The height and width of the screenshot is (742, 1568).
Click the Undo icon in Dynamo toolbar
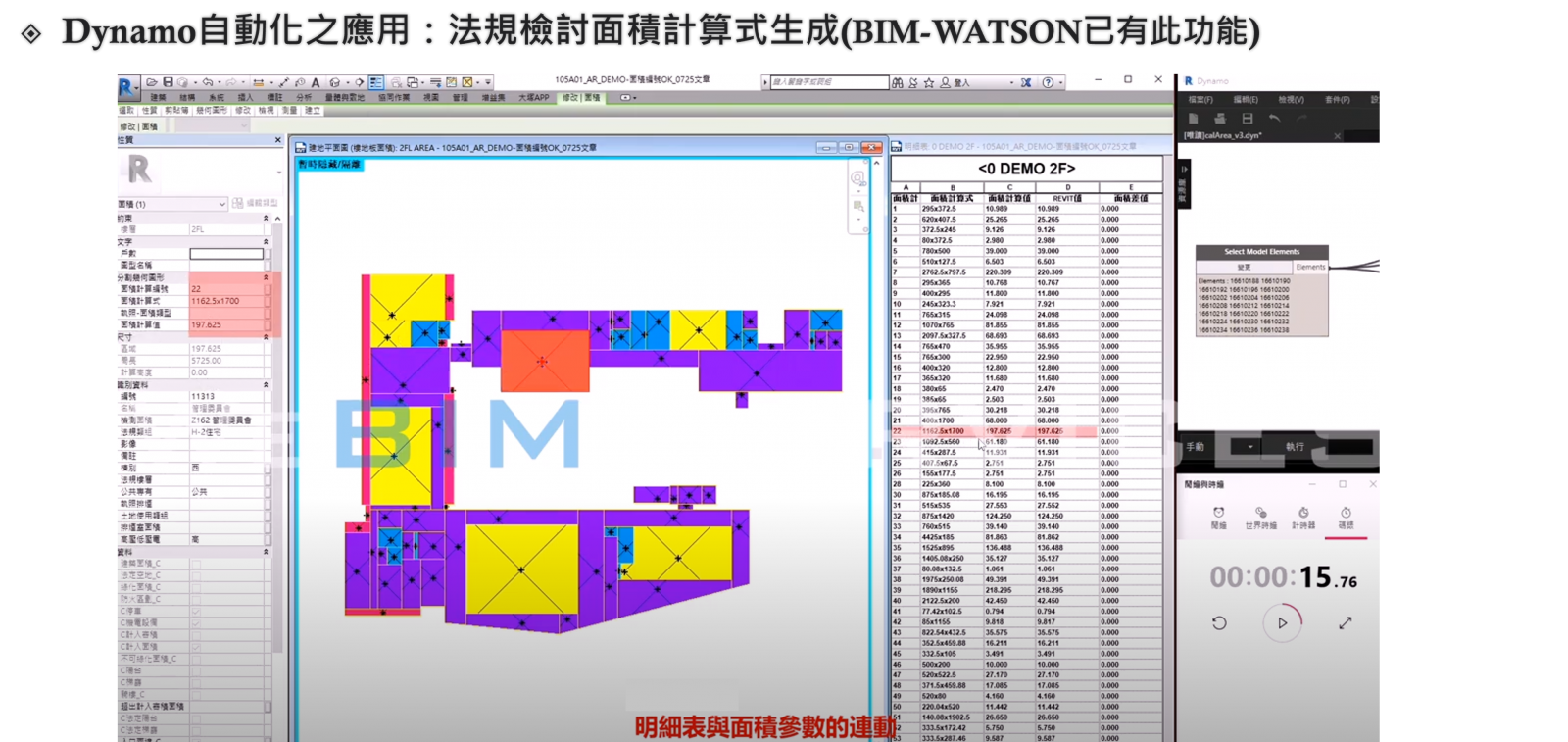point(1274,119)
